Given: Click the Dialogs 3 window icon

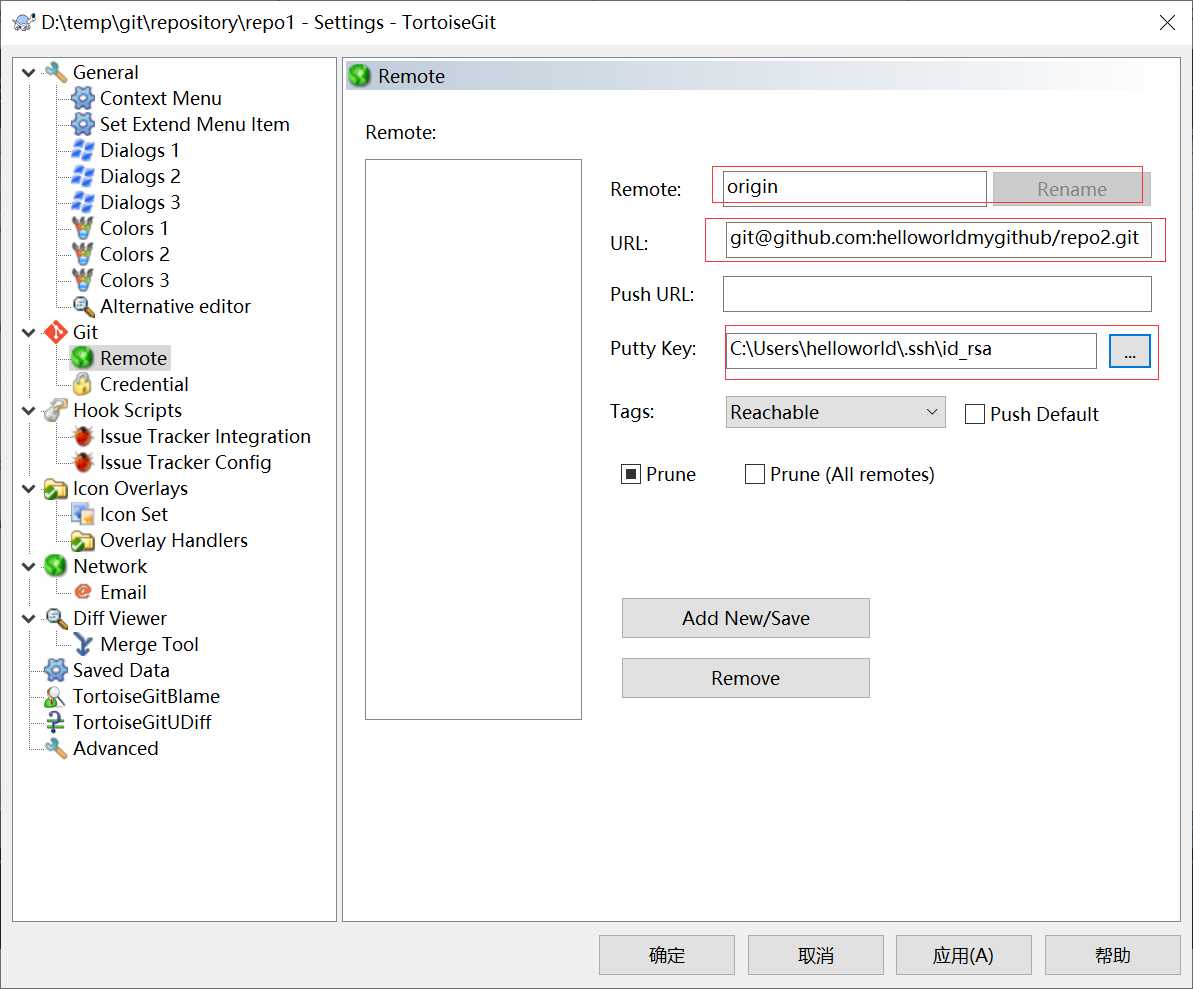Looking at the screenshot, I should pos(82,202).
